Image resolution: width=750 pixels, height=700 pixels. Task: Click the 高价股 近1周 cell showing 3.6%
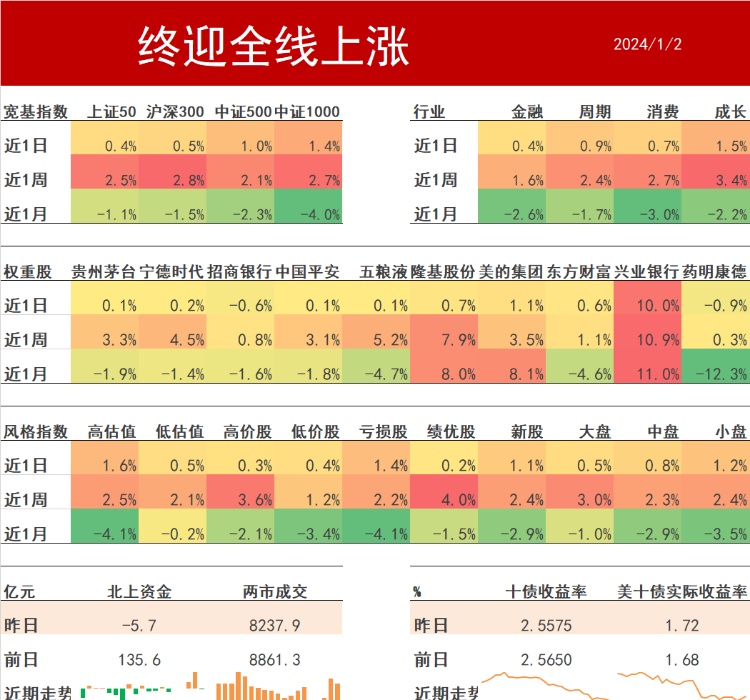(x=240, y=500)
